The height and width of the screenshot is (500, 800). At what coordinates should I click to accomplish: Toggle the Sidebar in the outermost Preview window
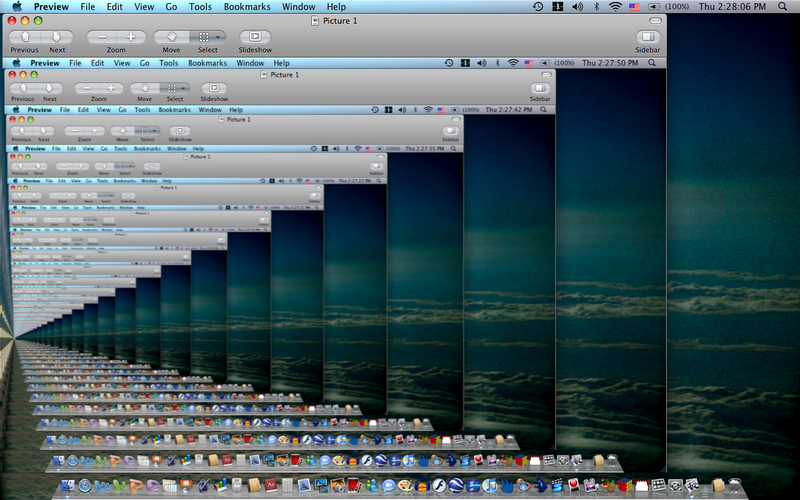click(648, 36)
